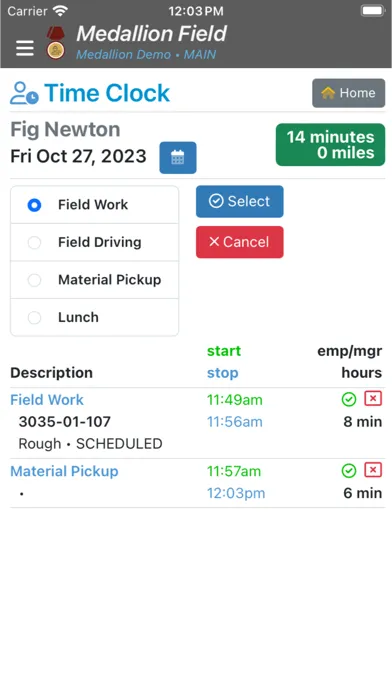
Task: Tap the 14 minutes 0 miles badge
Action: coord(330,145)
